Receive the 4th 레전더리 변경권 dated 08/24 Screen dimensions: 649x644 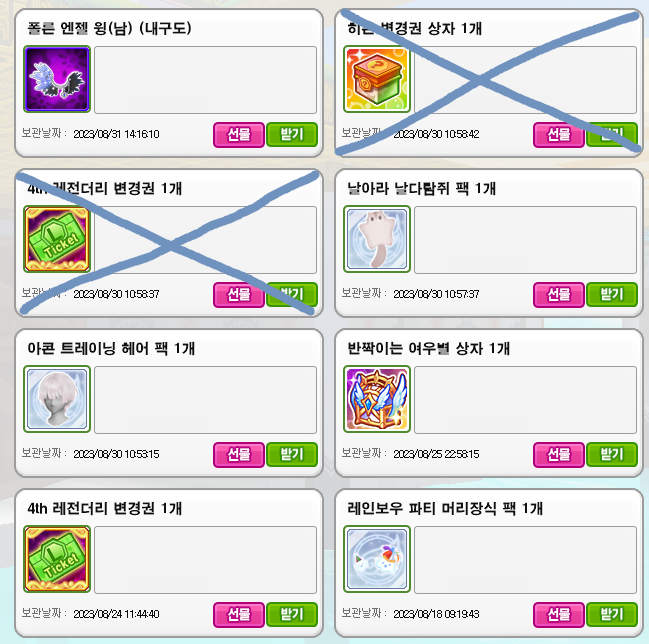292,615
